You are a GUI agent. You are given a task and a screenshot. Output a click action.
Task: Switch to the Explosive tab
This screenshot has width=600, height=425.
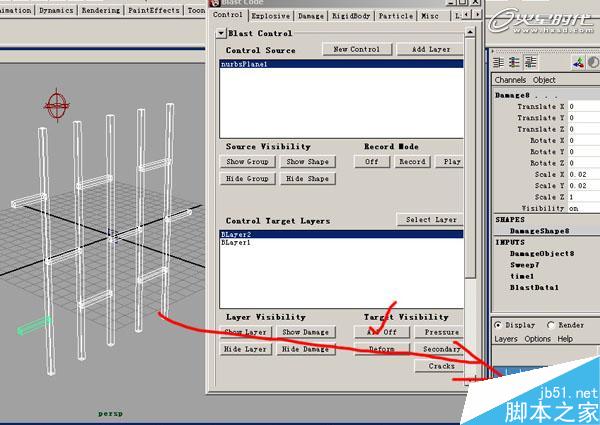coord(271,16)
